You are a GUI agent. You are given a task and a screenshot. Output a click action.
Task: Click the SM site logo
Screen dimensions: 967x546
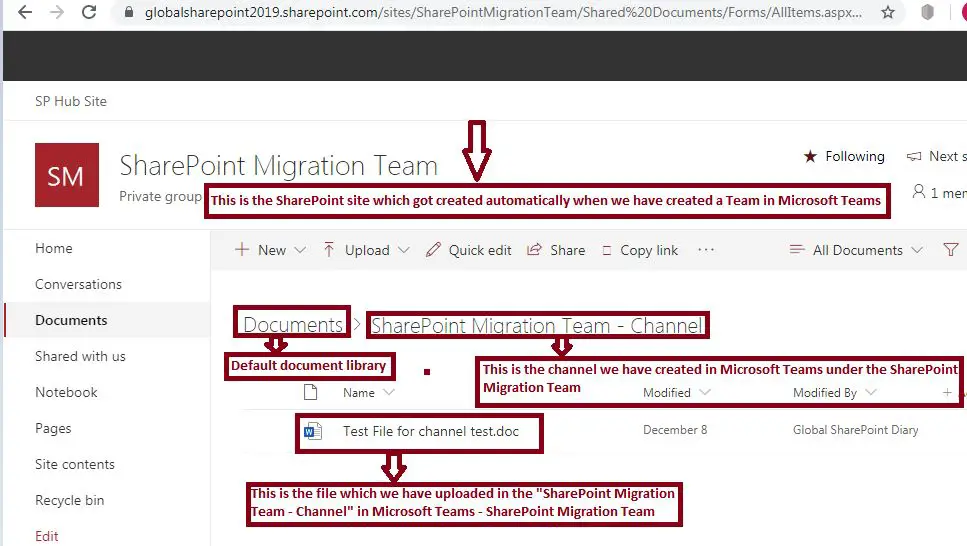pyautogui.click(x=67, y=175)
